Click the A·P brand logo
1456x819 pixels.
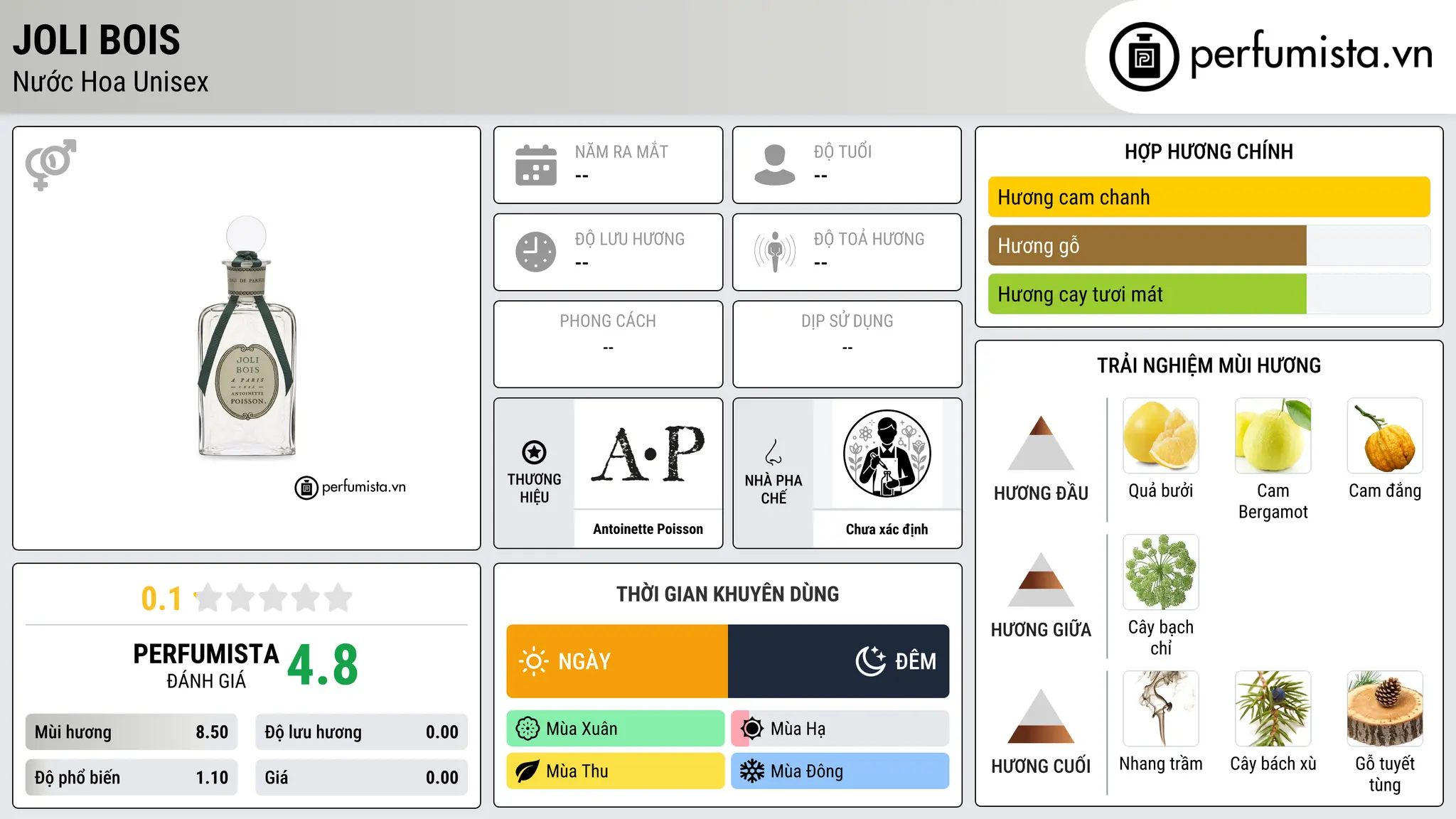648,454
